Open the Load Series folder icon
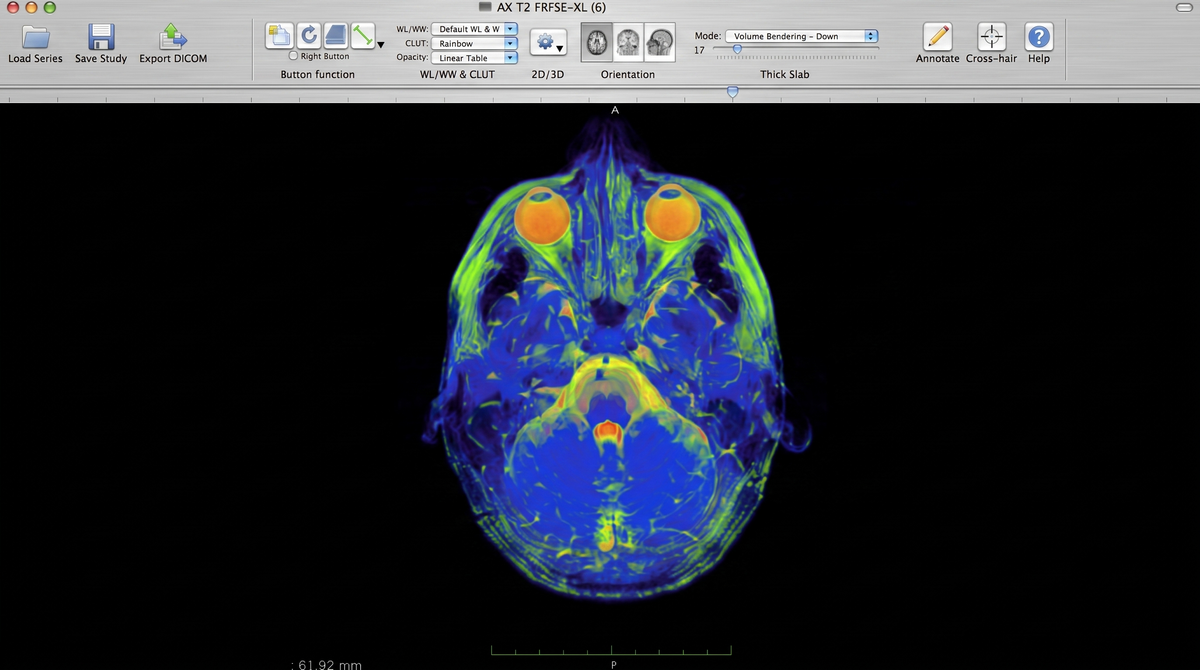This screenshot has width=1200, height=670. click(36, 37)
